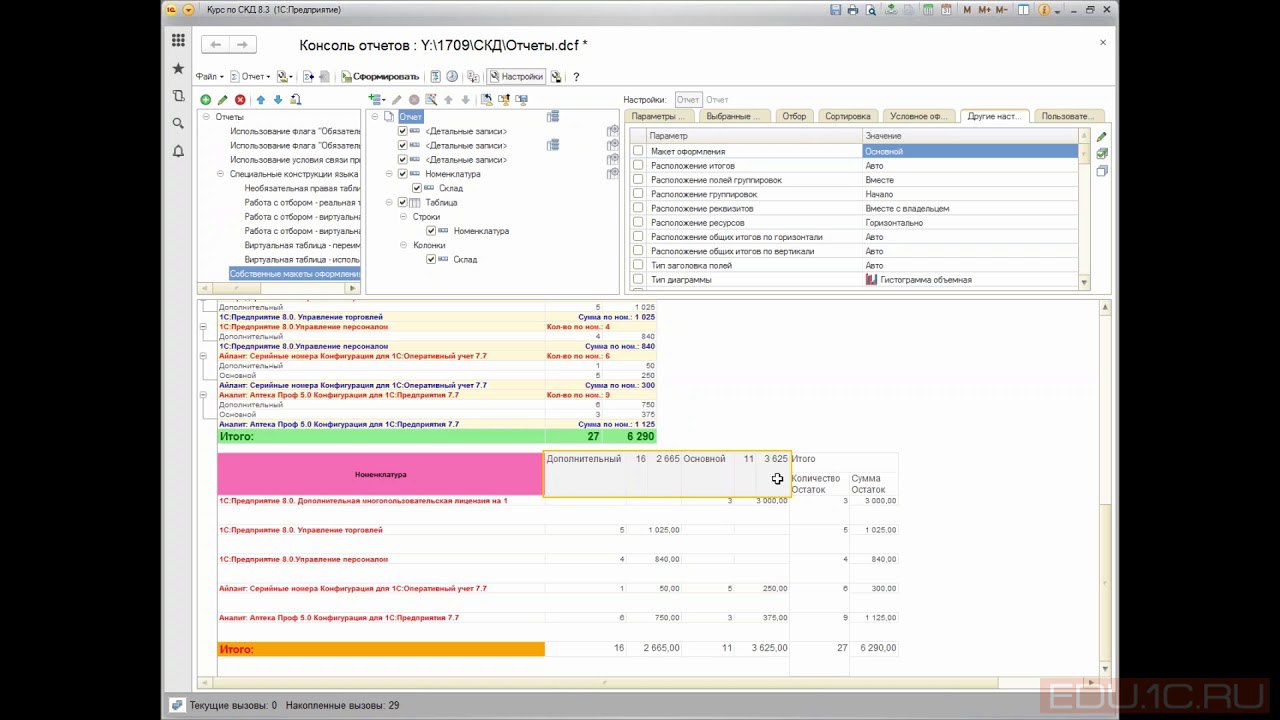Click check-all icon beside parameters table
The image size is (1280, 720).
coord(1102,154)
